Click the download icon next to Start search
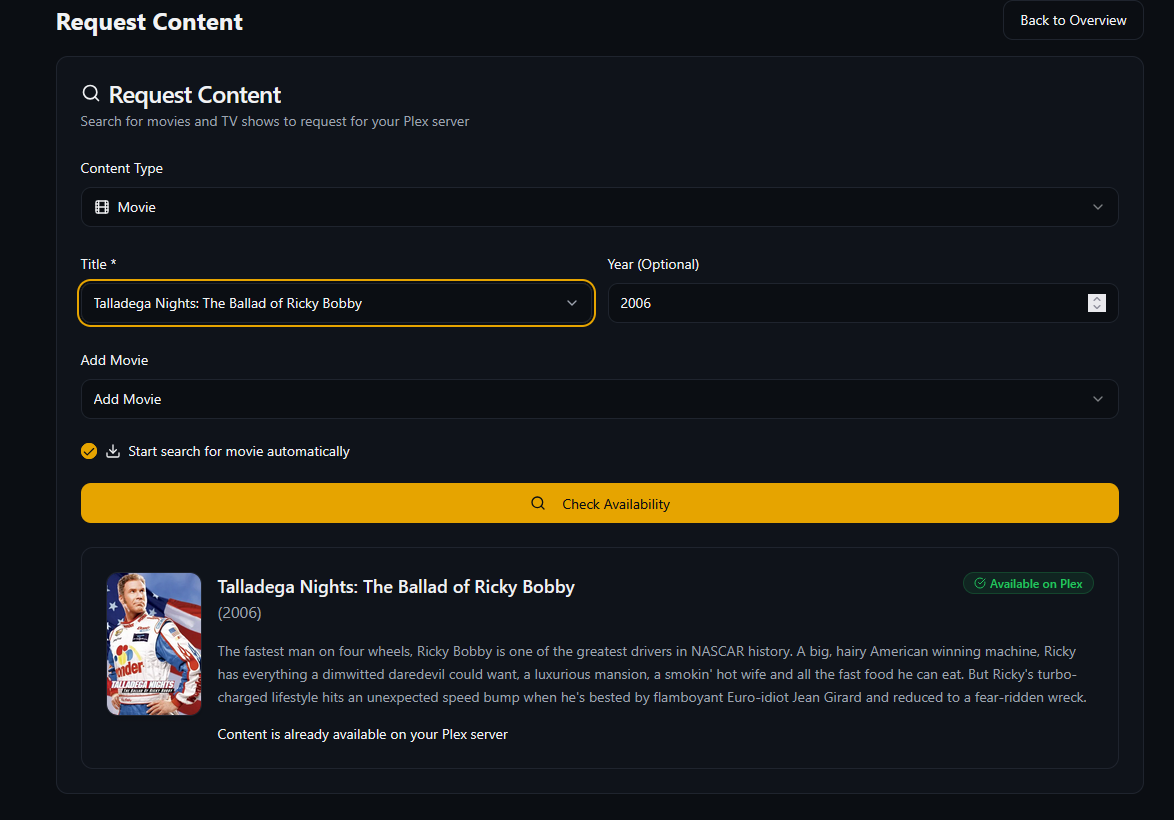The height and width of the screenshot is (820, 1174). click(113, 451)
